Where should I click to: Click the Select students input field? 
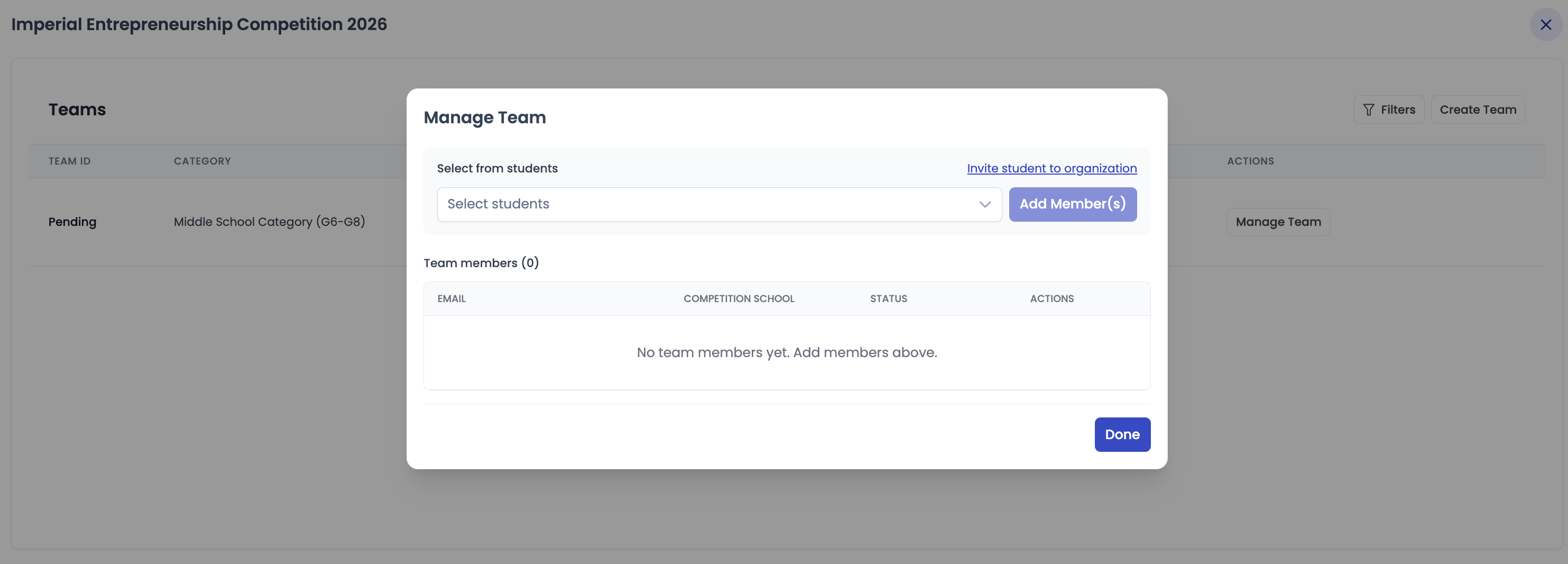719,205
